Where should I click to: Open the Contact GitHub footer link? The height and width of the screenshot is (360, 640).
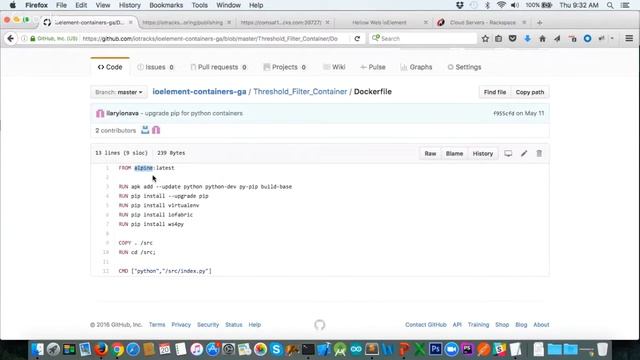(426, 325)
